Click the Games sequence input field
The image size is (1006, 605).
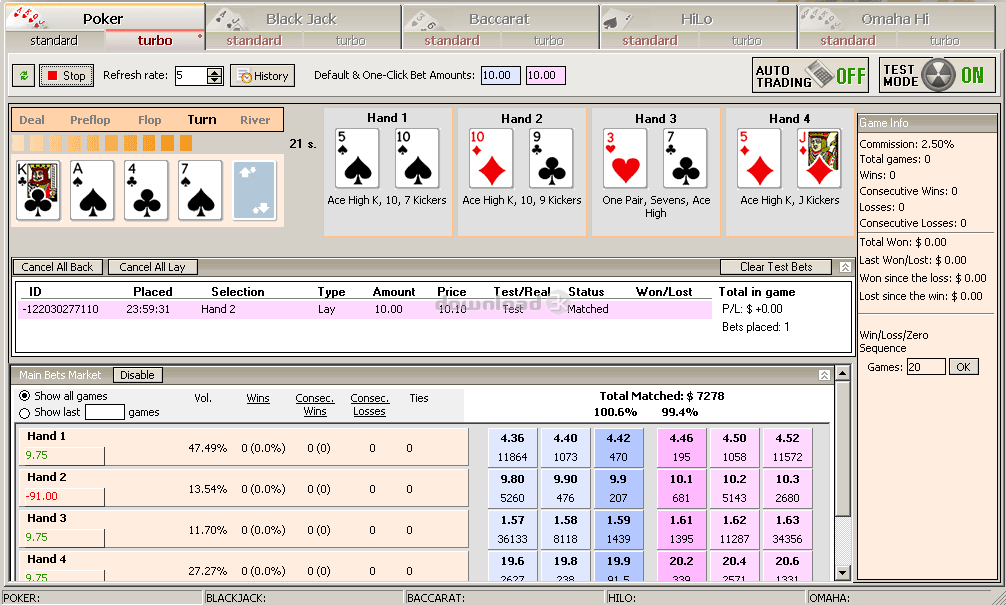(x=925, y=367)
